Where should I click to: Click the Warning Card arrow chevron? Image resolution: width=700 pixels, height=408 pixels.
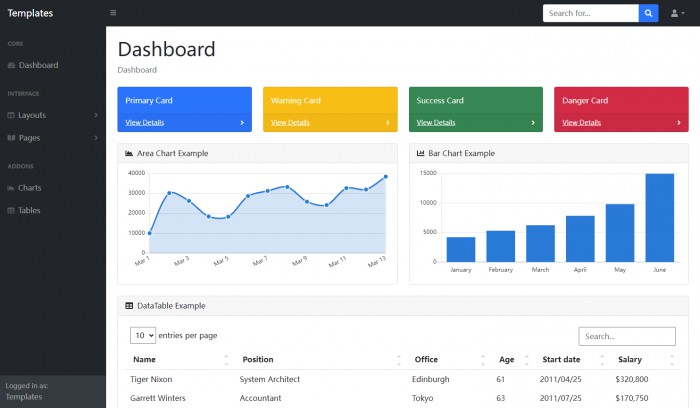pyautogui.click(x=388, y=123)
